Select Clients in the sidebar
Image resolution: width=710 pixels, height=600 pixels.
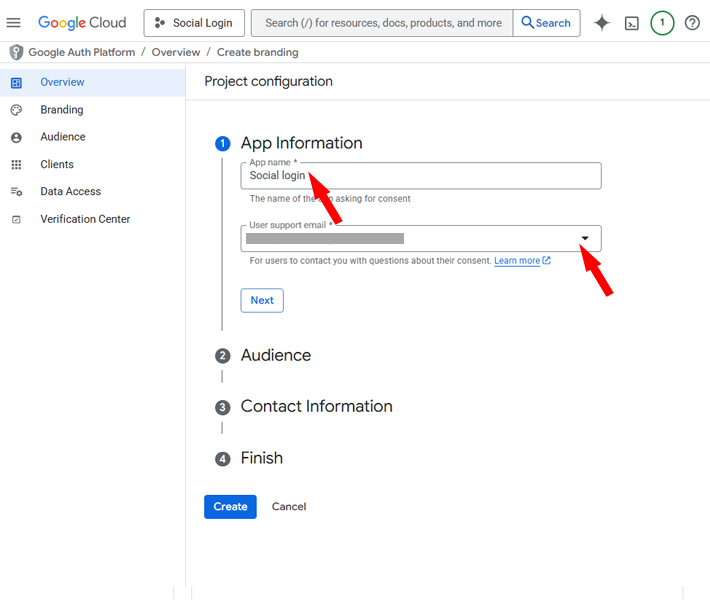tap(92, 164)
